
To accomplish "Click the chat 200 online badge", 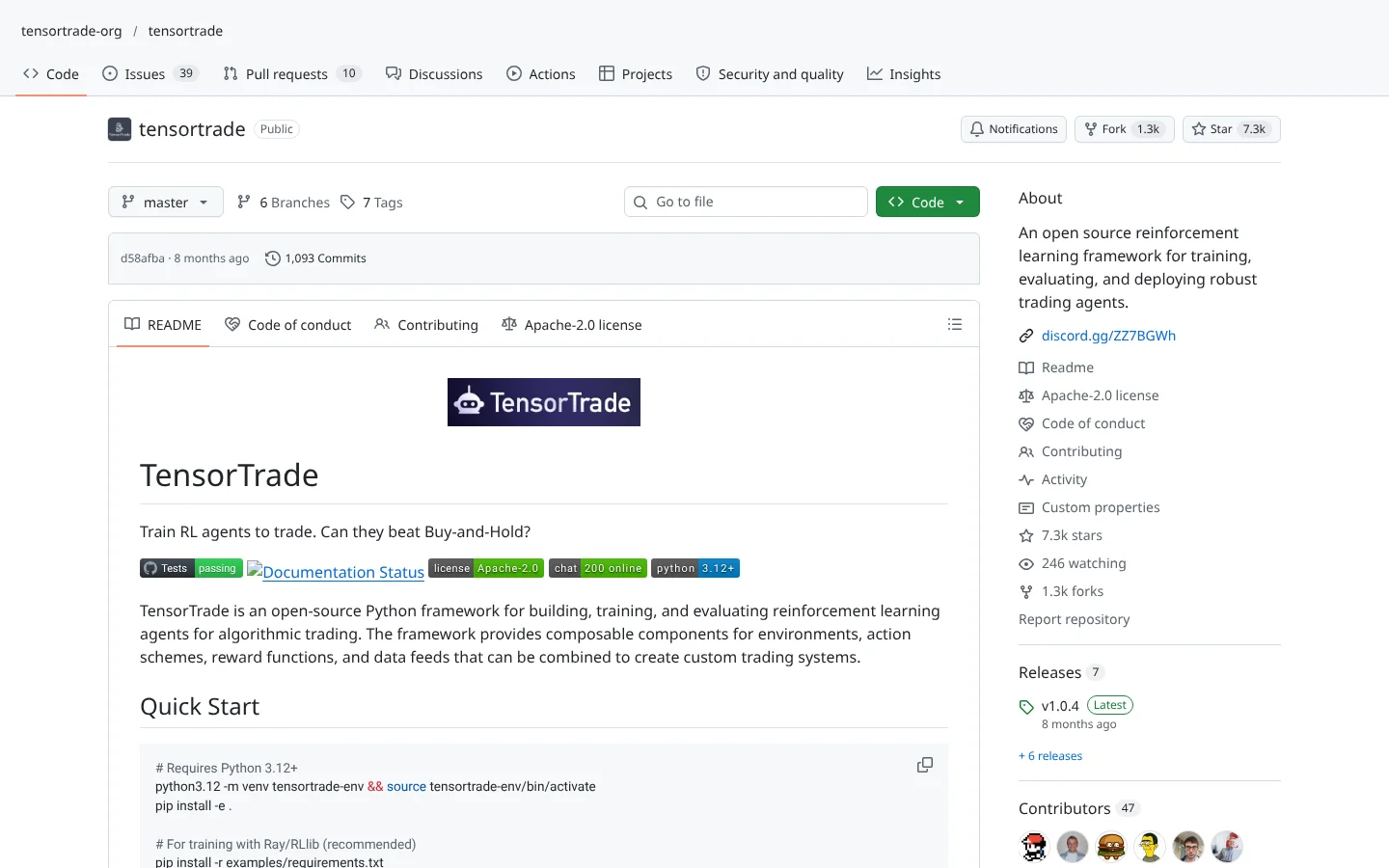I will [x=598, y=568].
